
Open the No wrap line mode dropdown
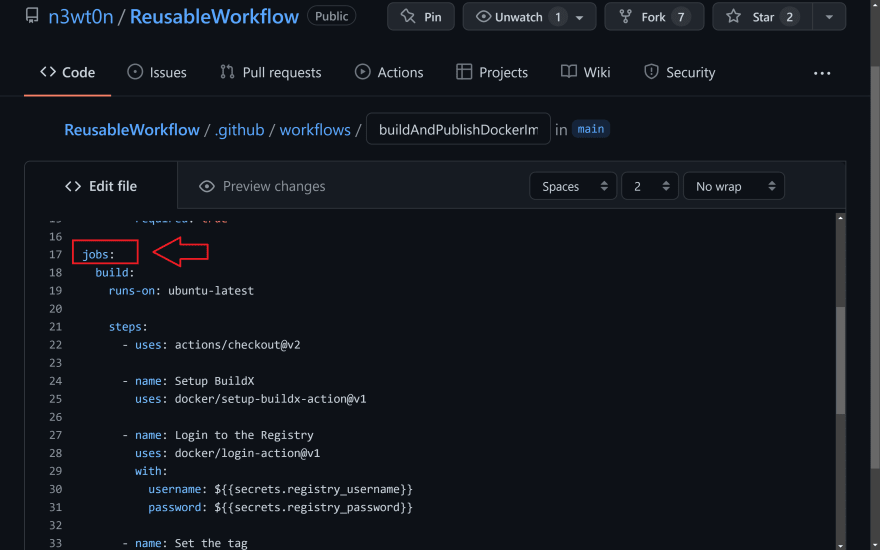click(734, 186)
